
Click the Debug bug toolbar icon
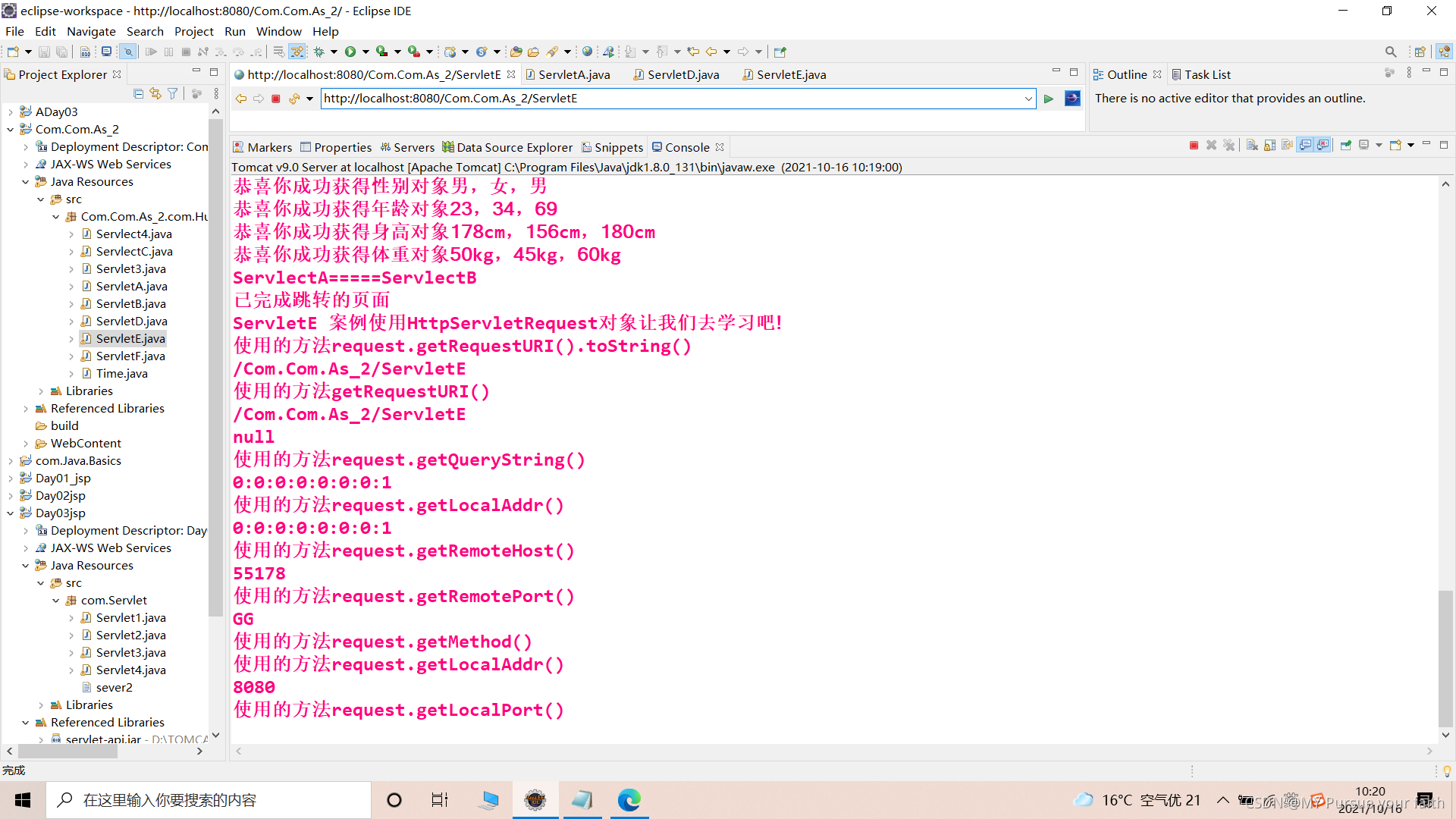tap(319, 52)
